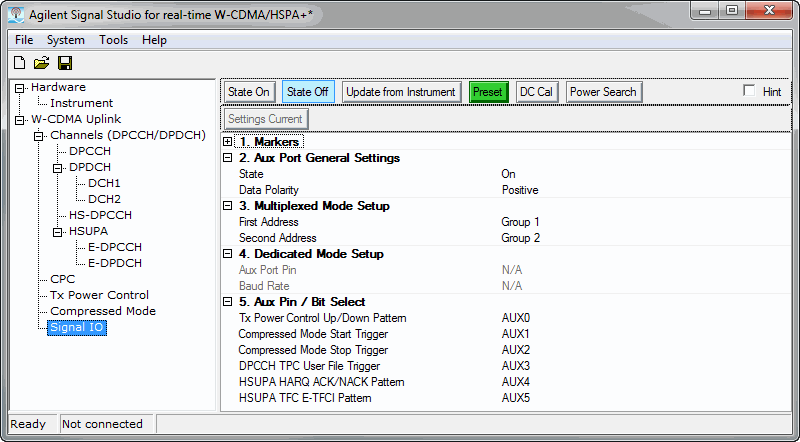Viewport: 800px width, 442px height.
Task: Click the New file icon
Action: click(x=19, y=63)
